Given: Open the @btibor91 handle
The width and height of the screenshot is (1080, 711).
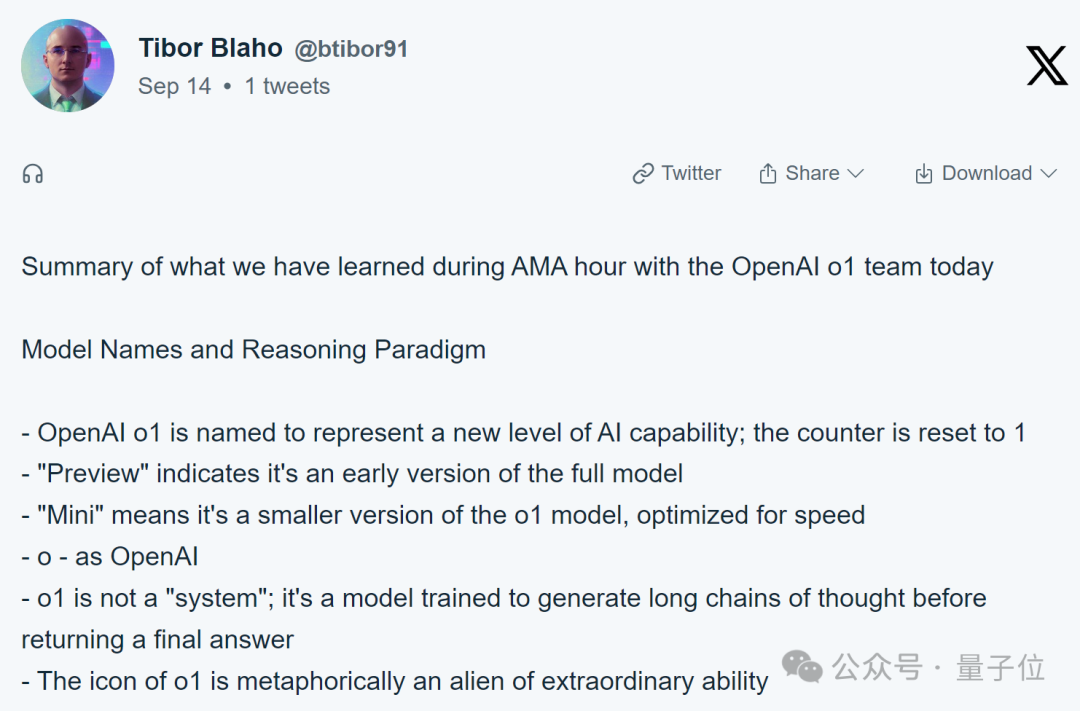Looking at the screenshot, I should pos(351,49).
